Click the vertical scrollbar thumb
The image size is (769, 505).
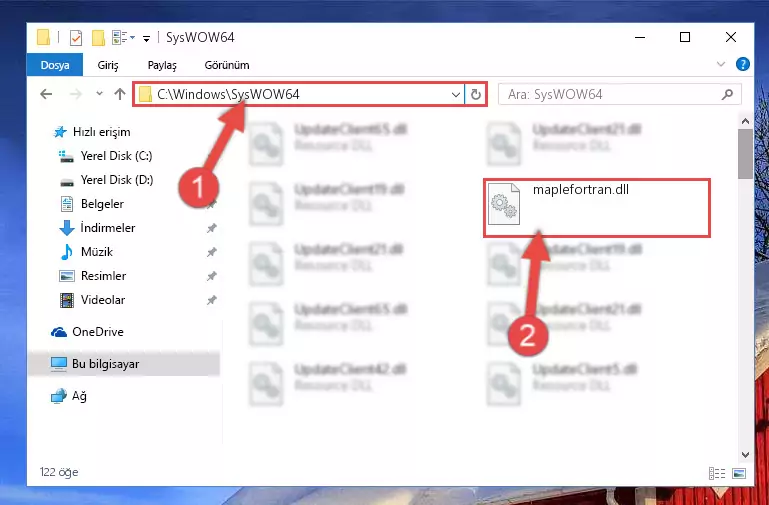pos(745,154)
